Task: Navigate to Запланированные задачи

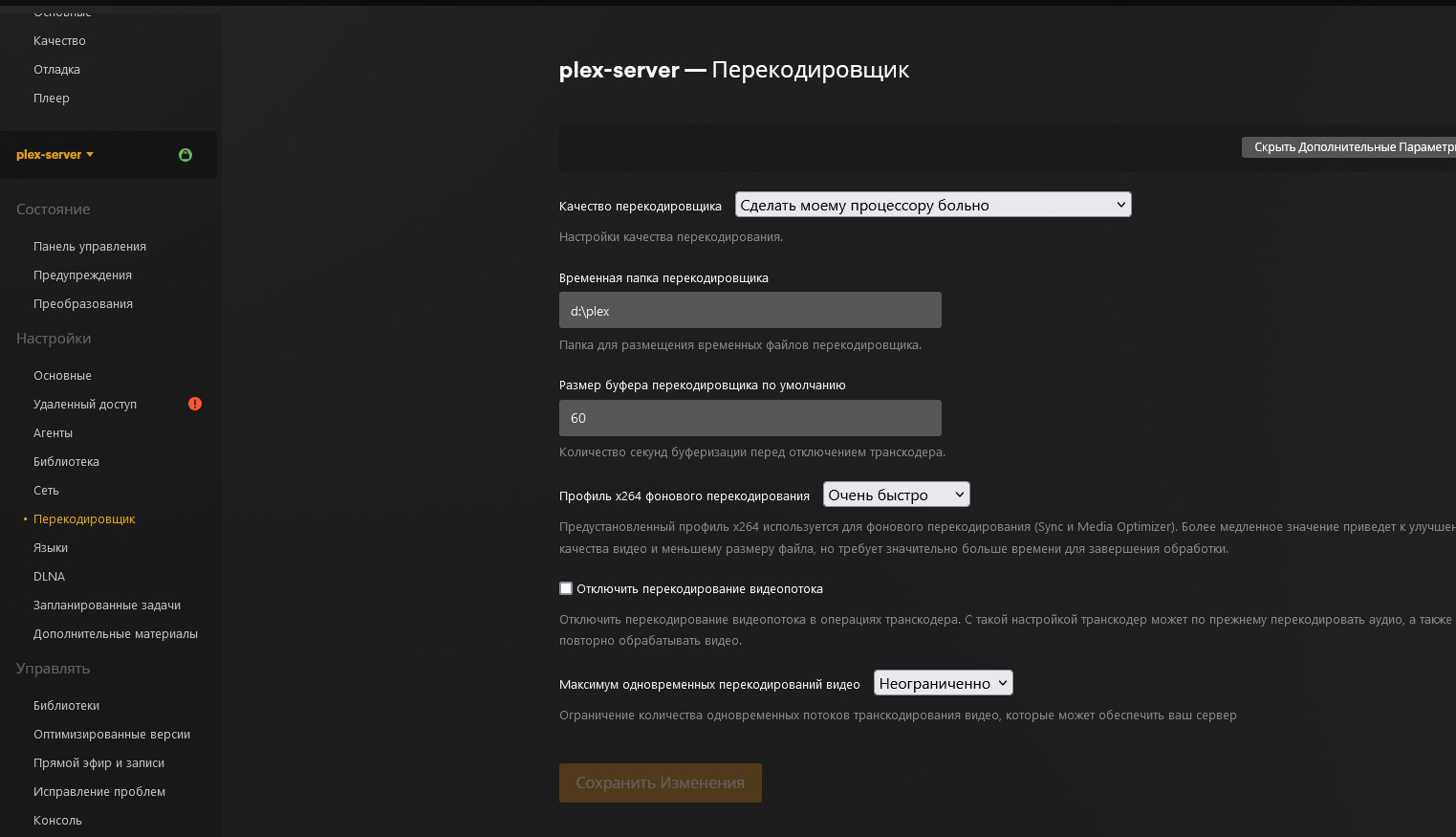Action: click(x=107, y=606)
